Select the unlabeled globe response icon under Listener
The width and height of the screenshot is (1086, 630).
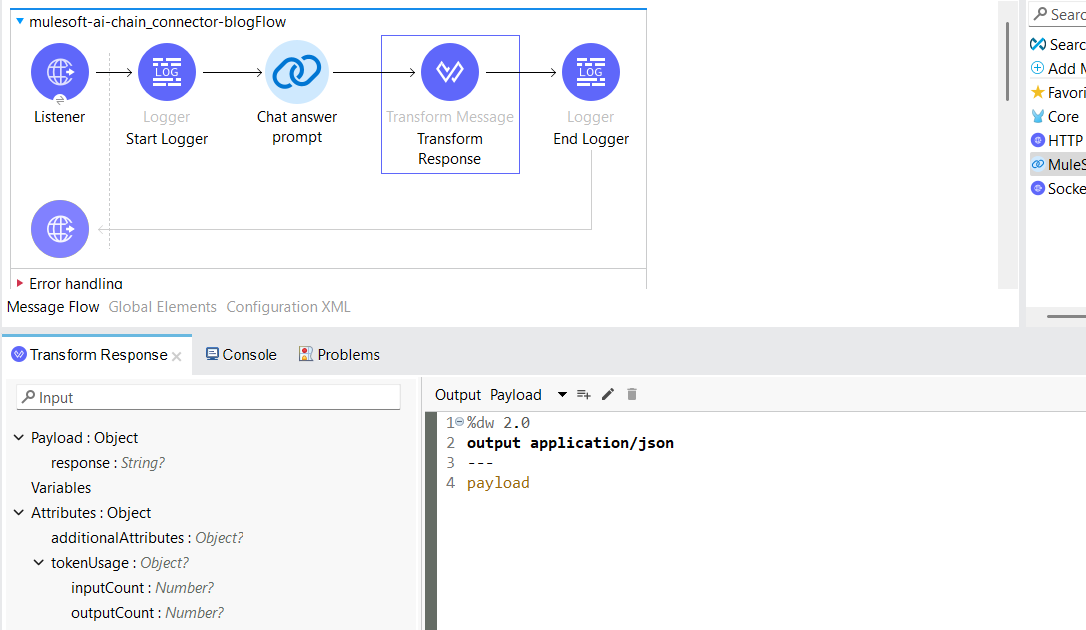click(x=60, y=229)
